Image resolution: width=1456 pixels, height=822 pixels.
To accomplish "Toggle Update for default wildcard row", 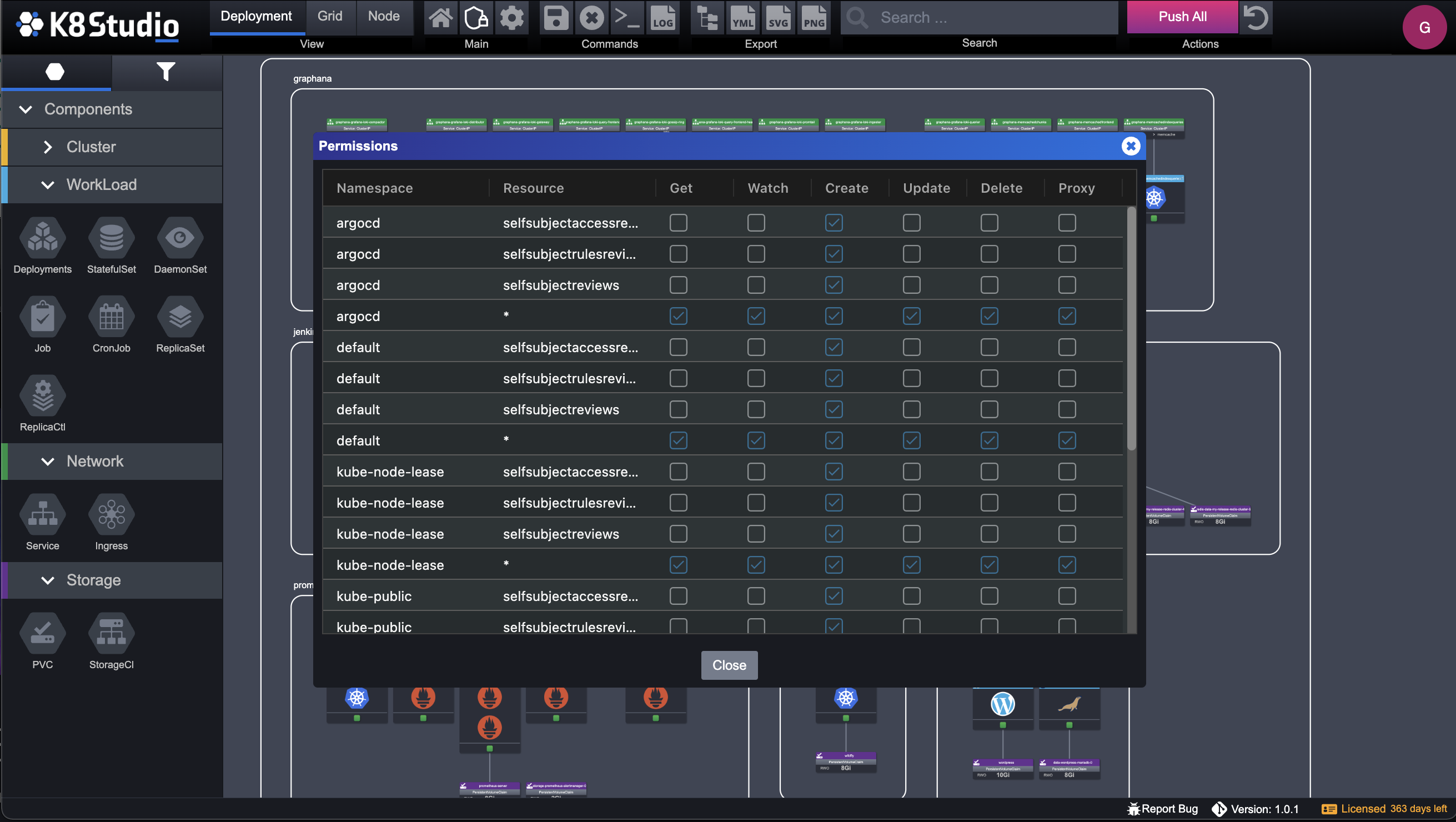I will (912, 440).
